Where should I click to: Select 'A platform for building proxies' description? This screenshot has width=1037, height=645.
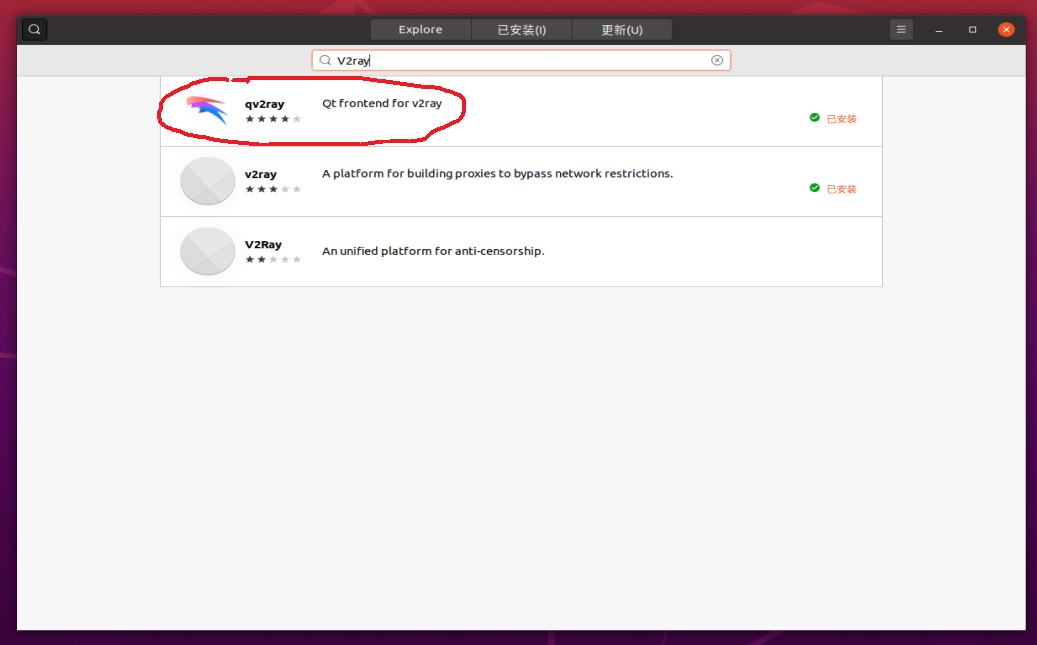tap(497, 173)
